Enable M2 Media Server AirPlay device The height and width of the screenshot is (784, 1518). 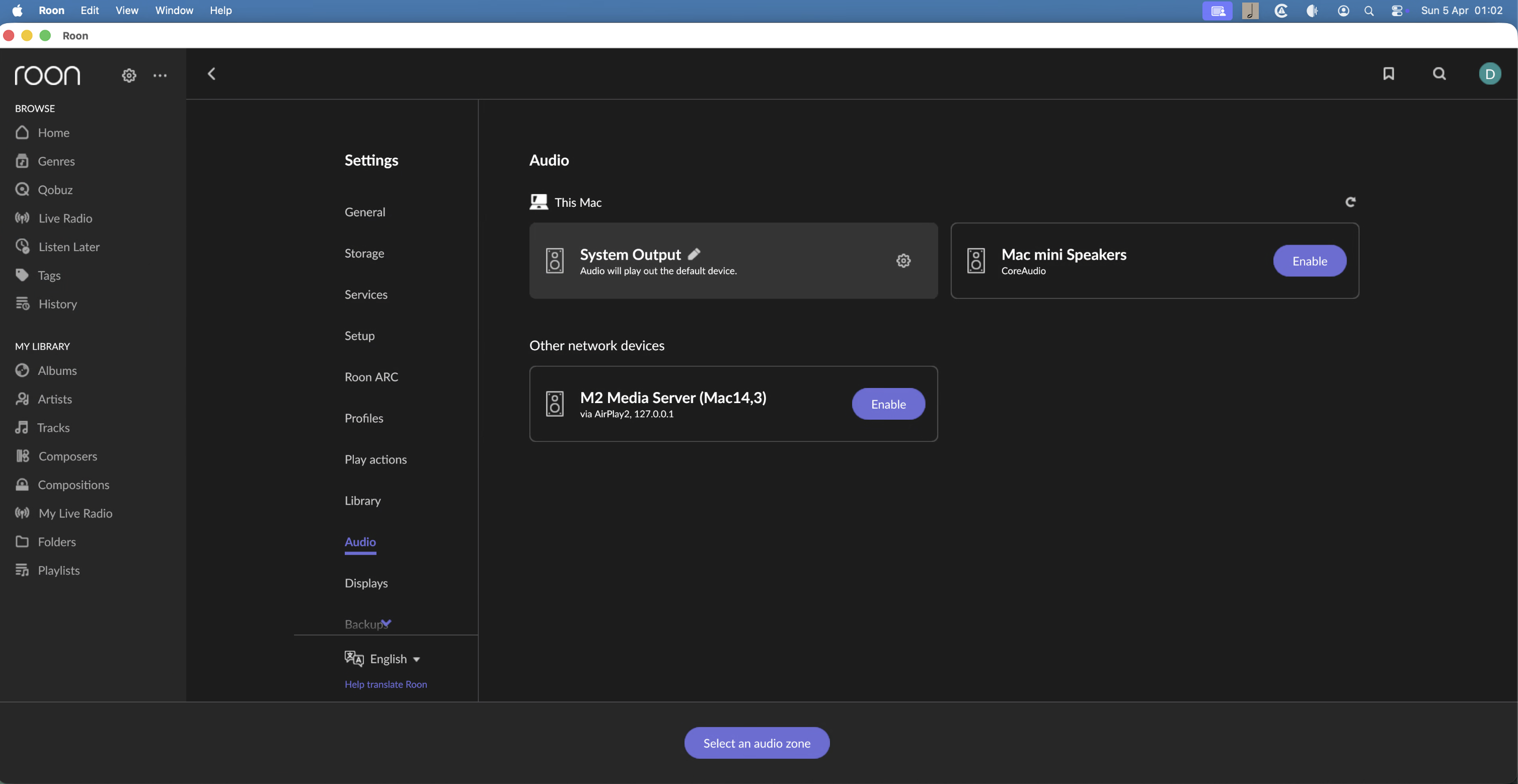click(x=888, y=404)
